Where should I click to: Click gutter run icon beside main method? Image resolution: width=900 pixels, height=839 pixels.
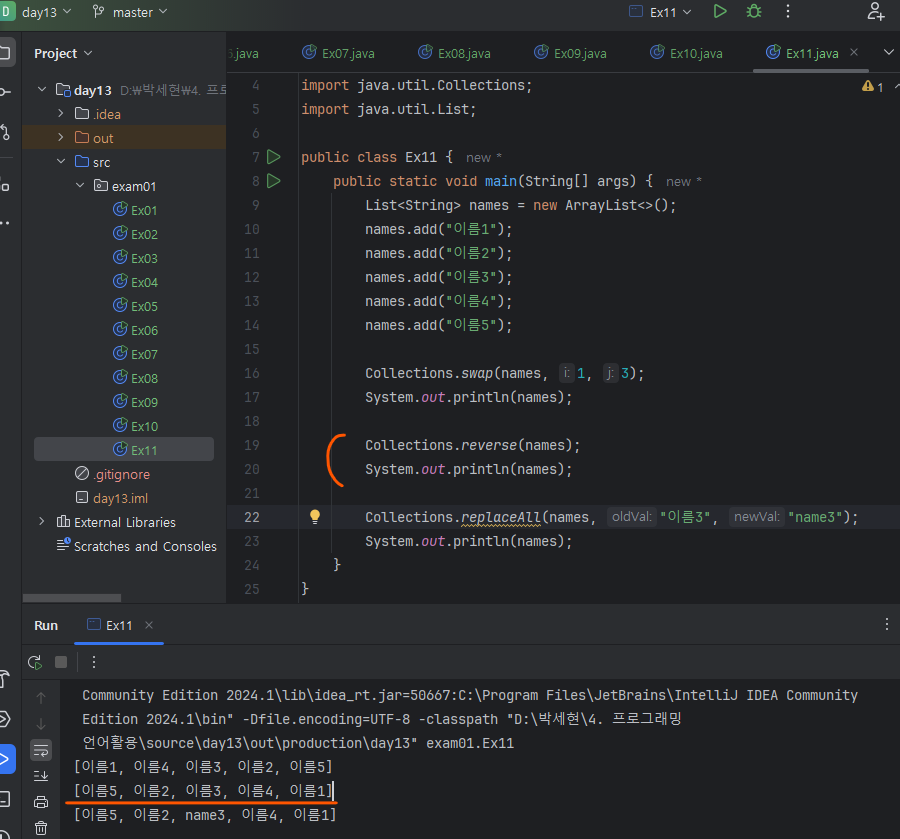274,181
